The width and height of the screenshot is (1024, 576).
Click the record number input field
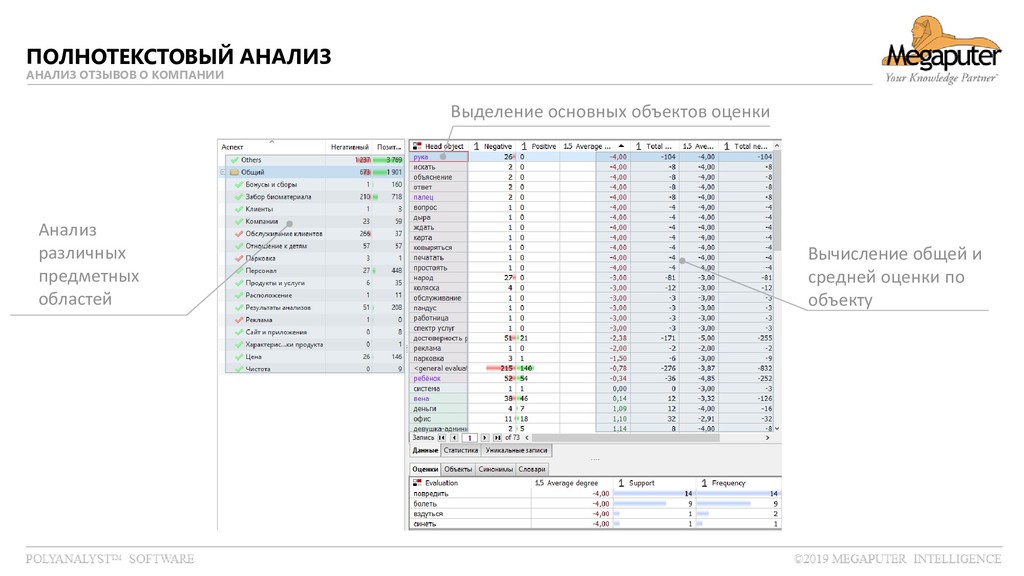click(469, 438)
